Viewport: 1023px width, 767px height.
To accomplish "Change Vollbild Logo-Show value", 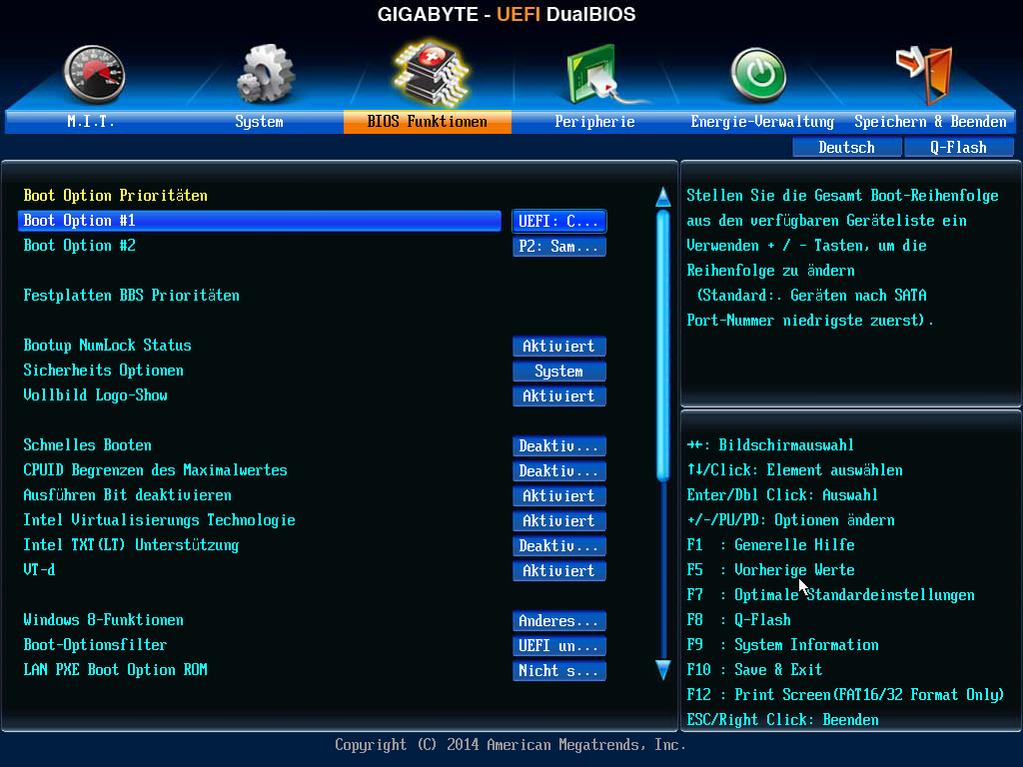I will [x=559, y=396].
